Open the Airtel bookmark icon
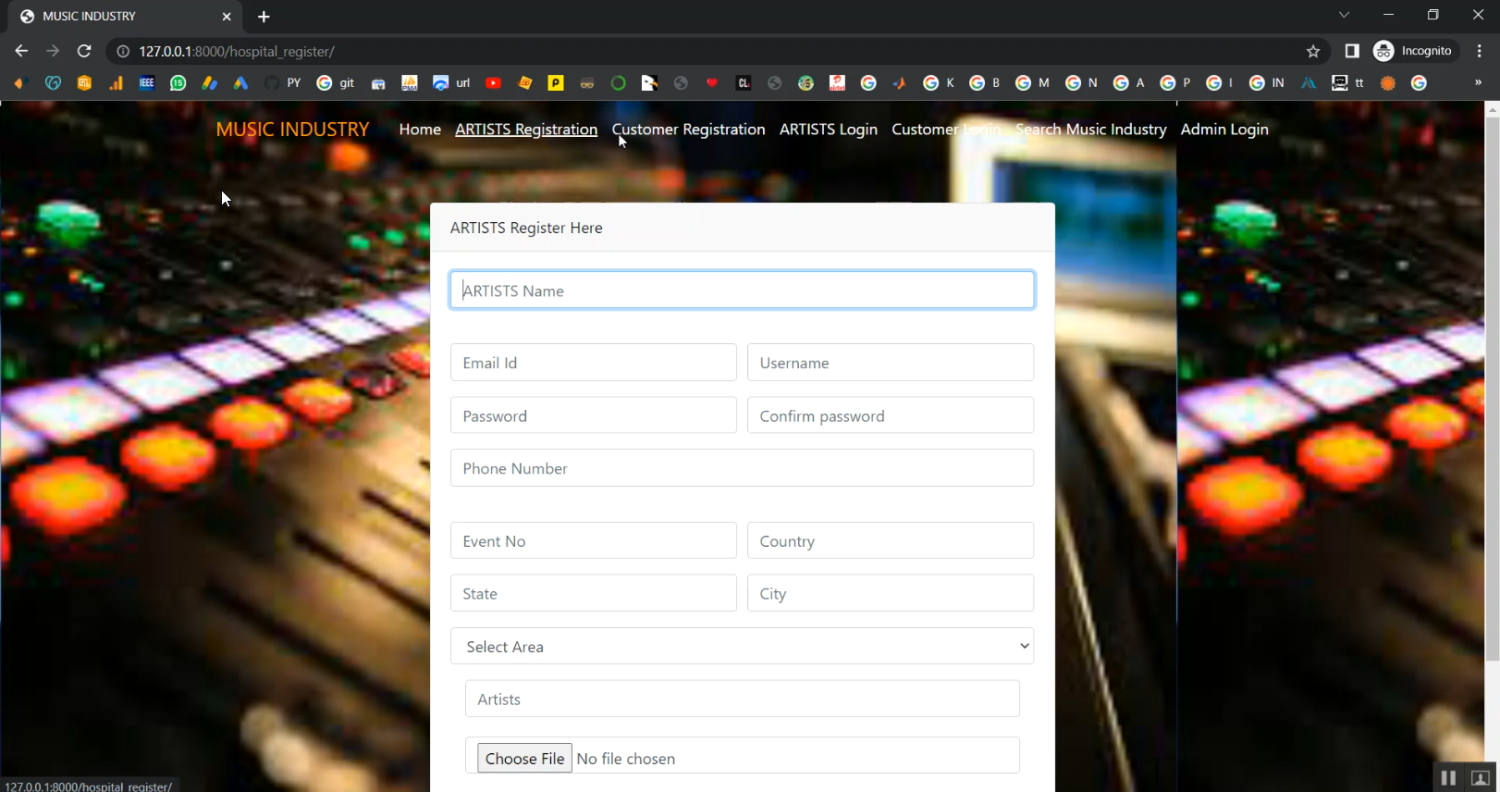This screenshot has height=792, width=1500. pos(837,83)
